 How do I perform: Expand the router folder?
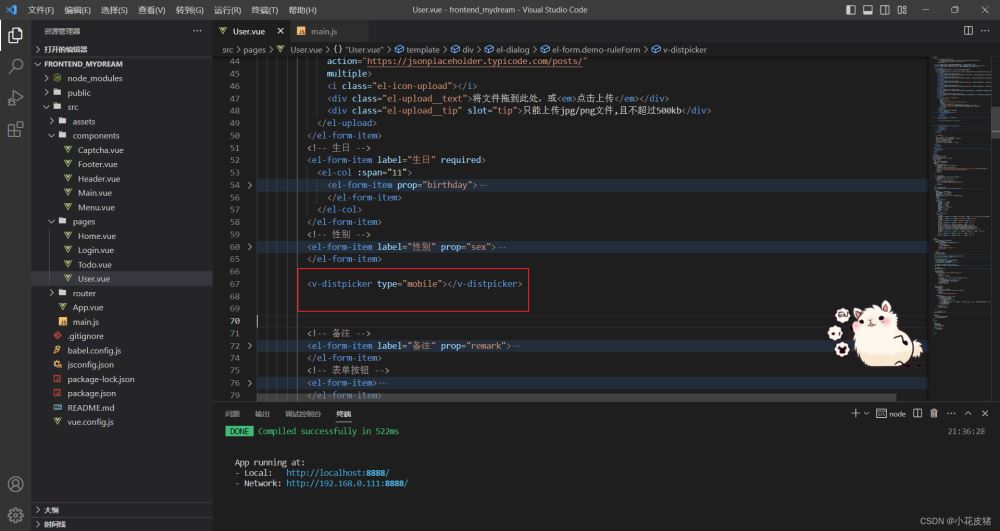(x=85, y=293)
